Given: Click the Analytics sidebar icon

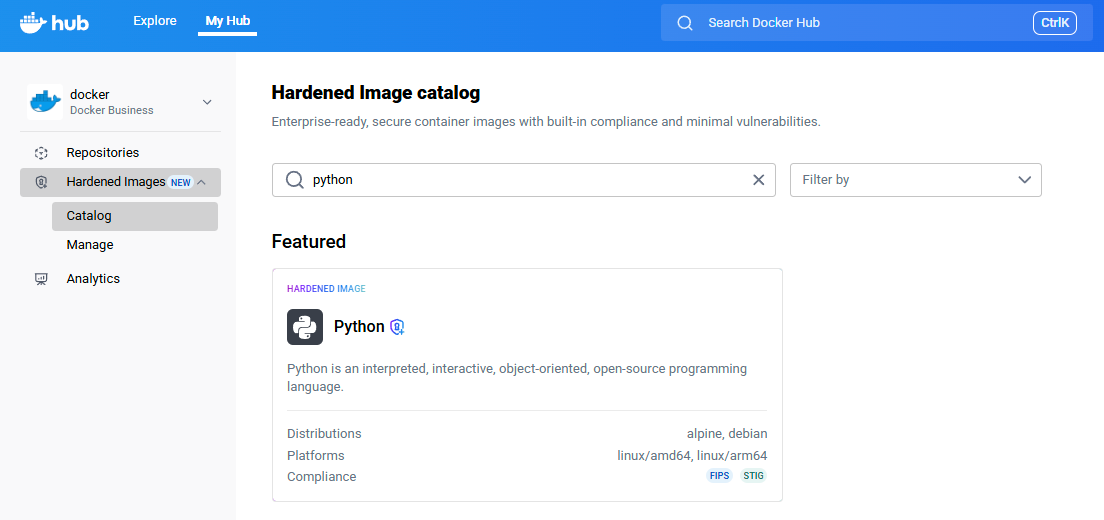Looking at the screenshot, I should point(41,279).
